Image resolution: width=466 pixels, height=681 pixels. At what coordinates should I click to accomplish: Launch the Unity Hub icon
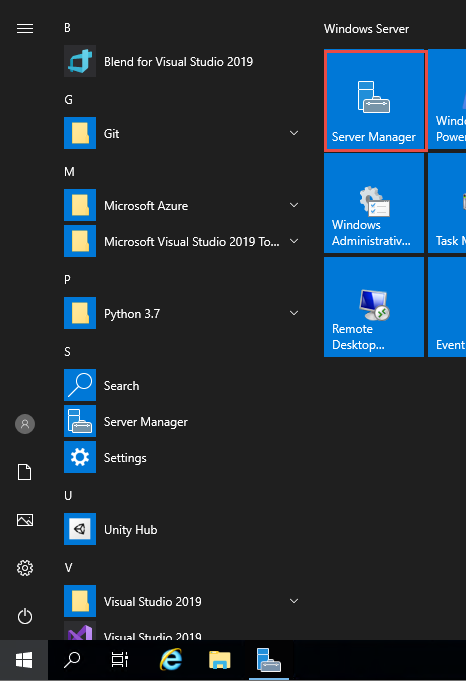80,529
